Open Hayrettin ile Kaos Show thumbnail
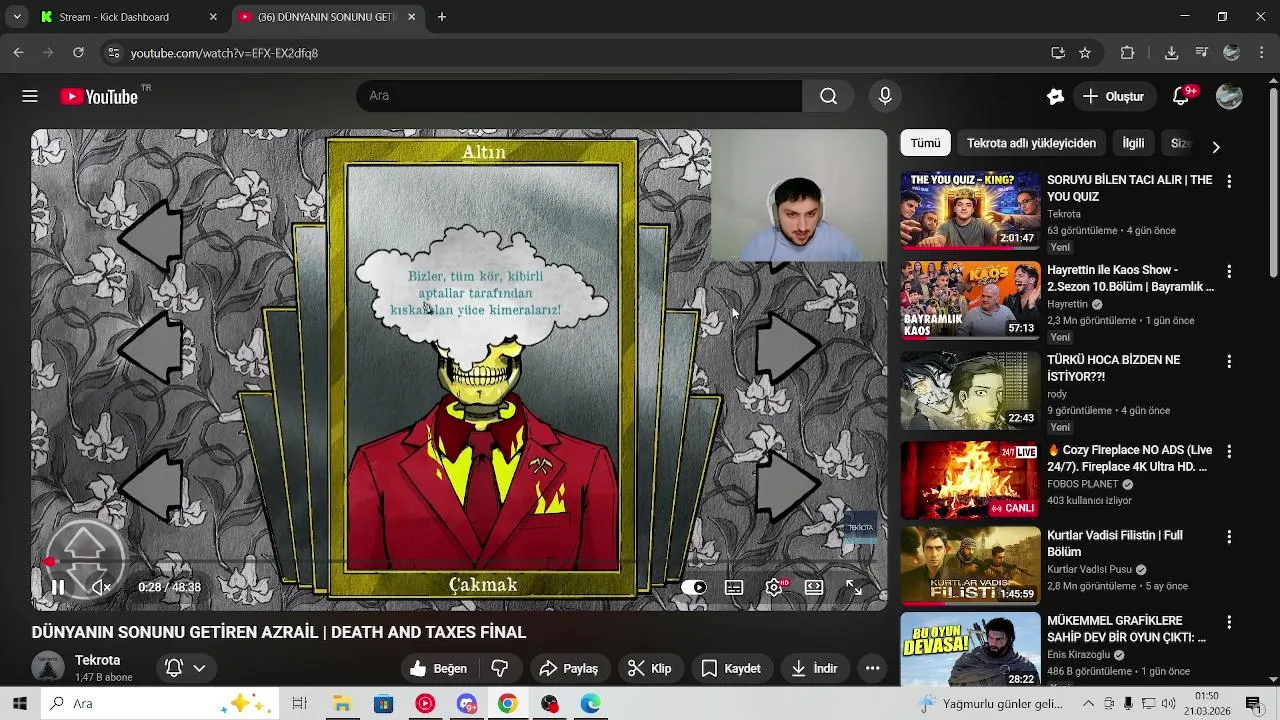This screenshot has width=1280, height=720. tap(970, 300)
